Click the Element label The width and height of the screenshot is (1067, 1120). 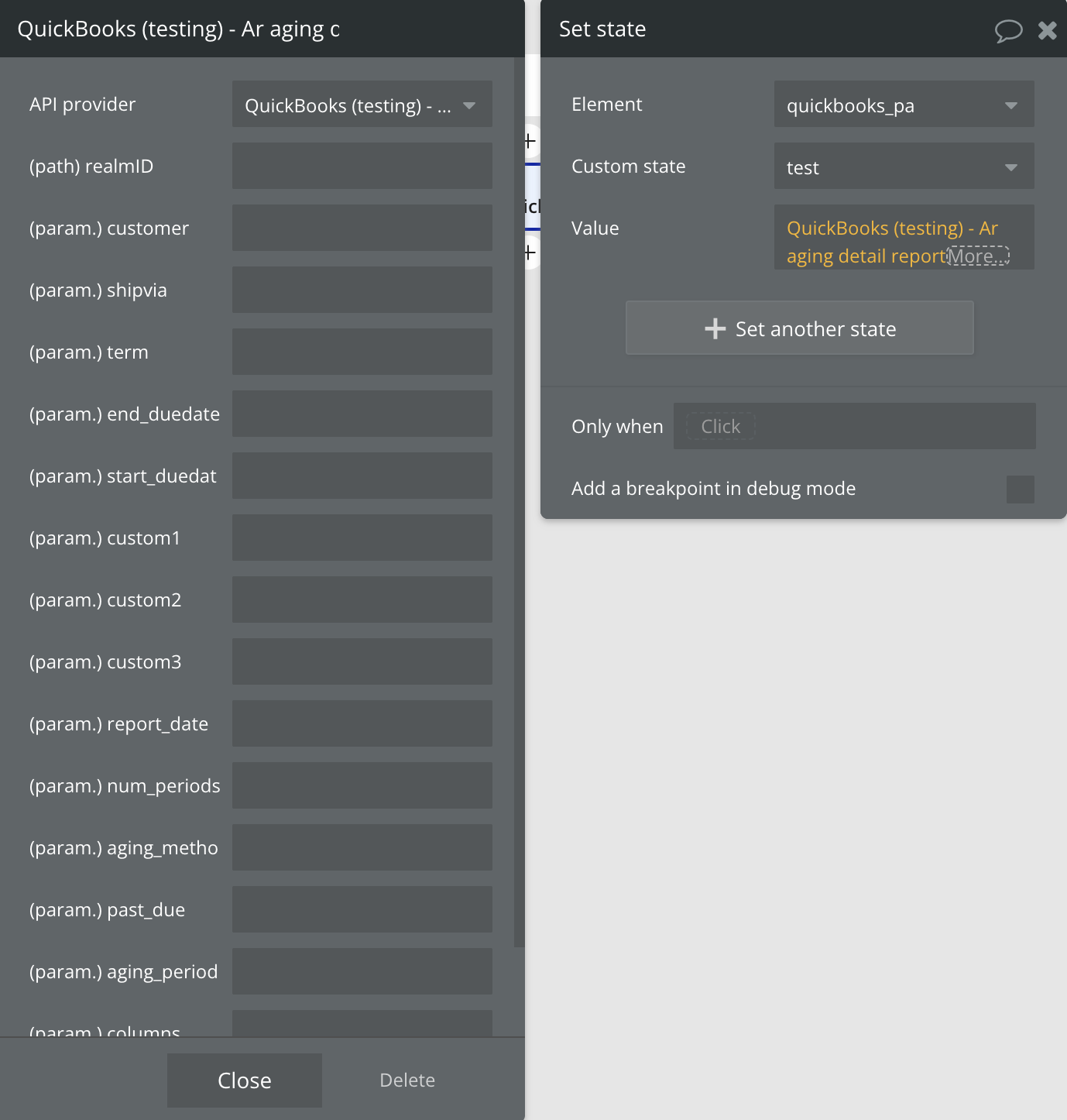(x=607, y=105)
